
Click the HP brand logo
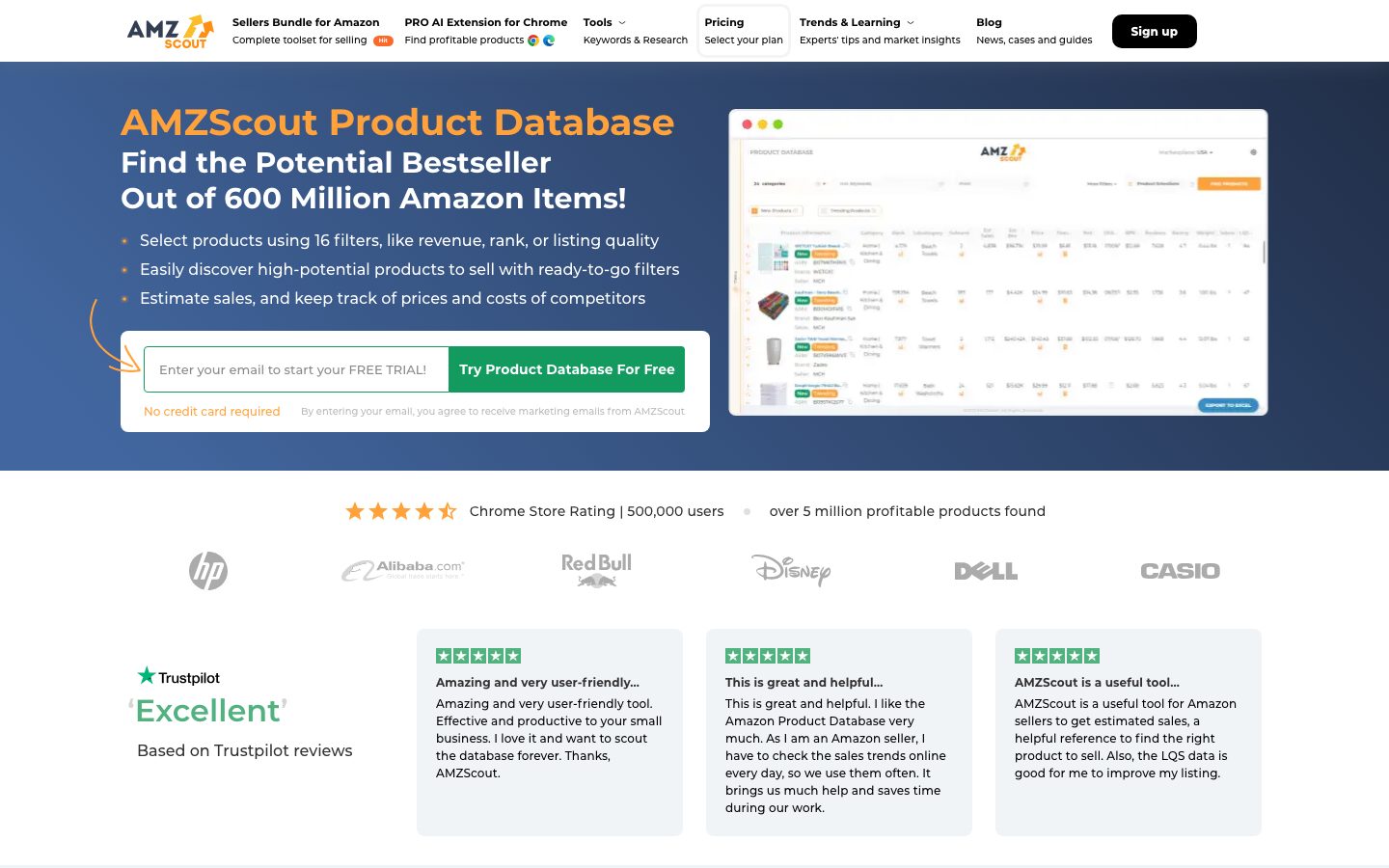[208, 571]
